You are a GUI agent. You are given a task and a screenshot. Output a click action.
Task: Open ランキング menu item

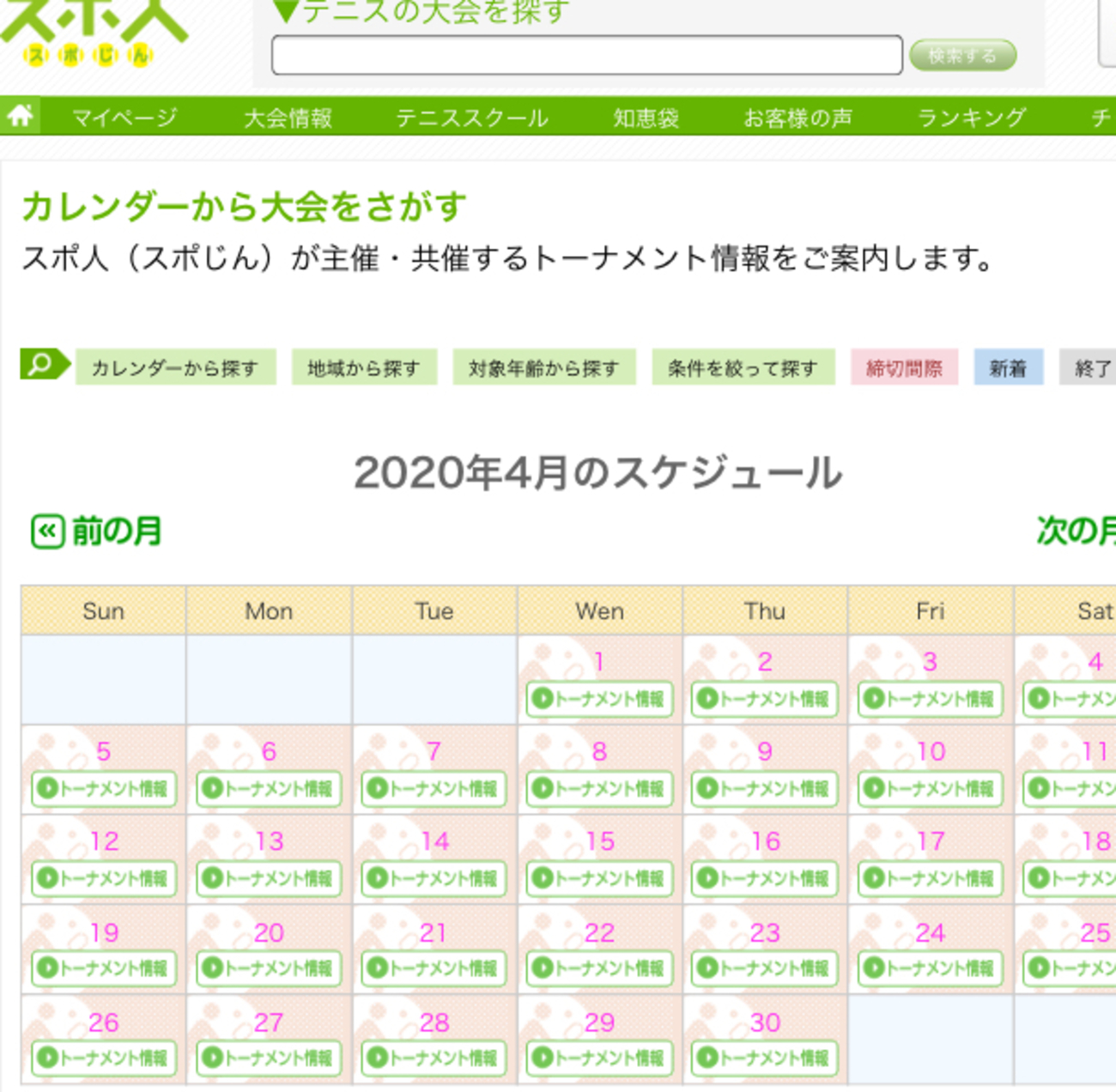click(971, 117)
